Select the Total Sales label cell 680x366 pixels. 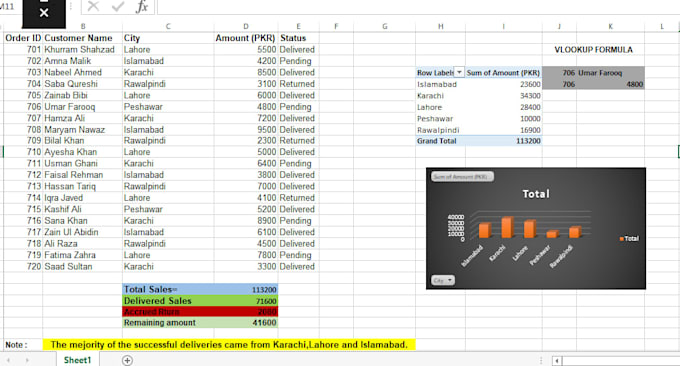[x=168, y=289]
